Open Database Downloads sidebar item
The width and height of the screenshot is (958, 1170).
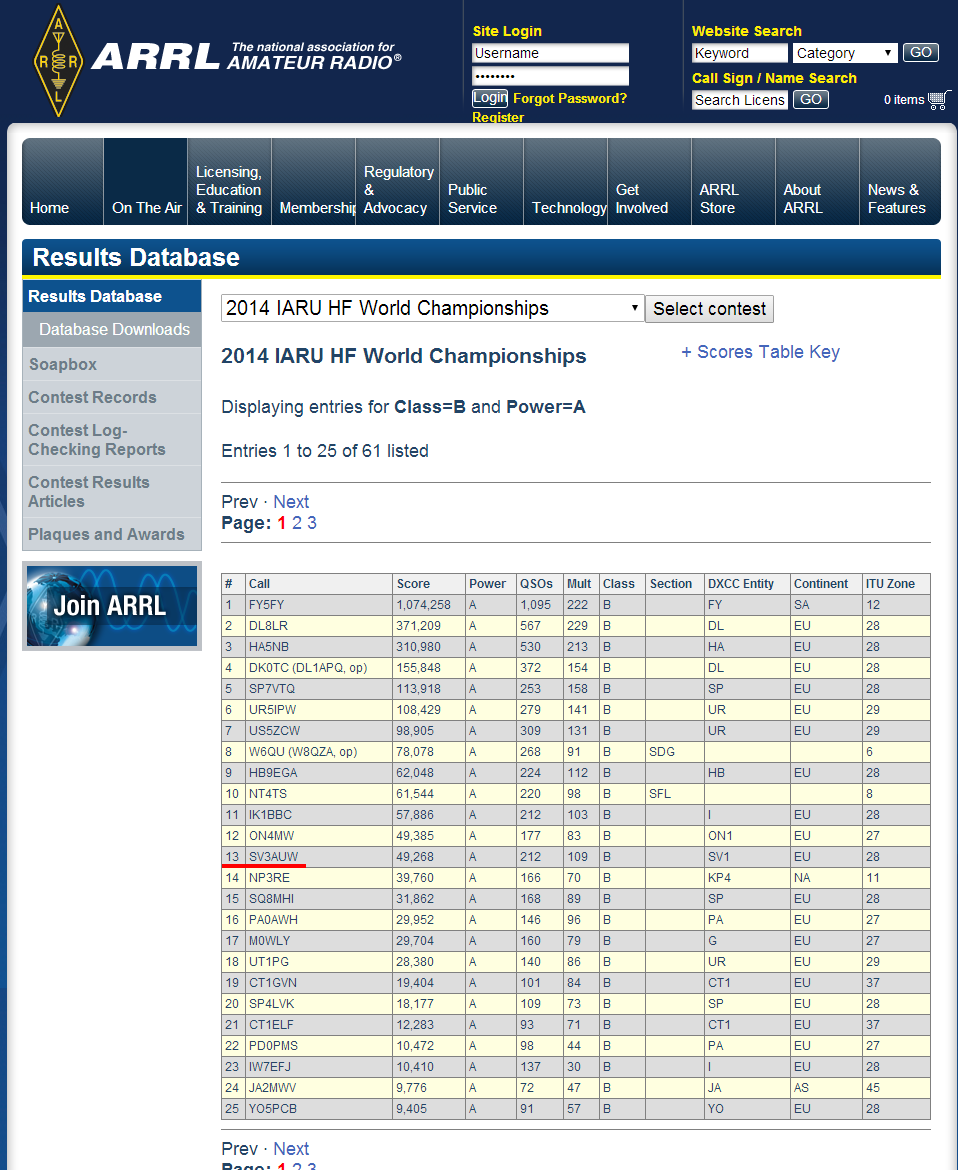[x=112, y=329]
